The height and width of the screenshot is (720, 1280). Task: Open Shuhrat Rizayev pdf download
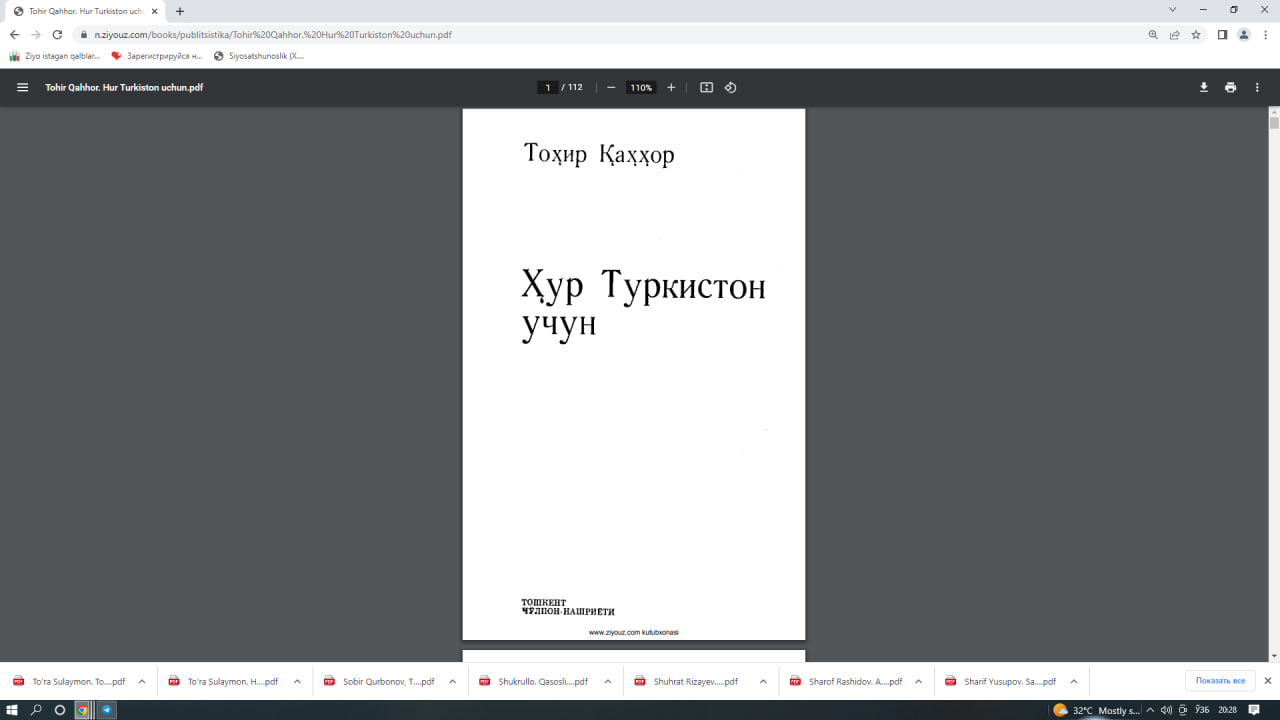(688, 681)
